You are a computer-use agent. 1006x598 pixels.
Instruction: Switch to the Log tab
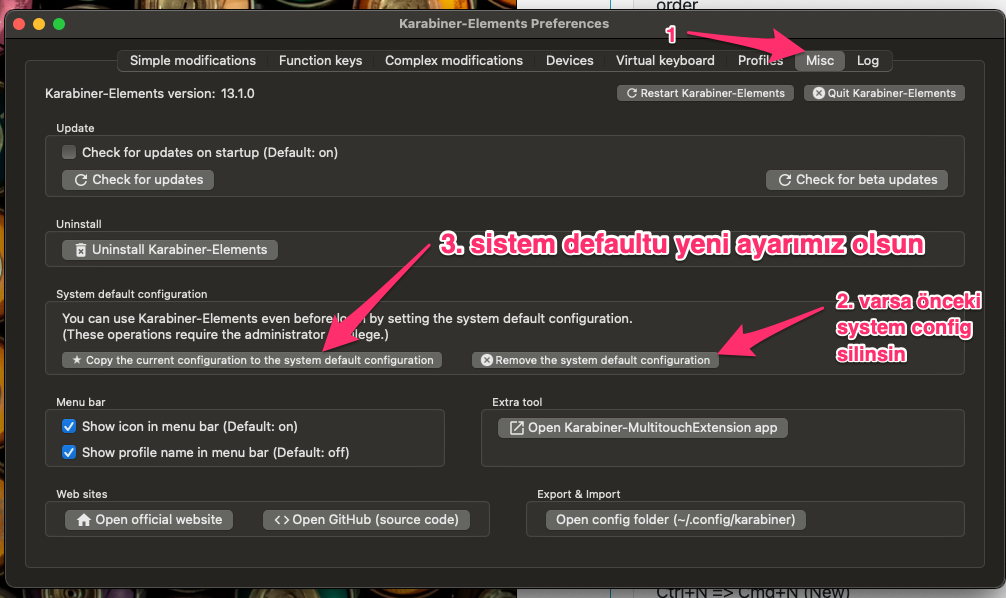868,60
